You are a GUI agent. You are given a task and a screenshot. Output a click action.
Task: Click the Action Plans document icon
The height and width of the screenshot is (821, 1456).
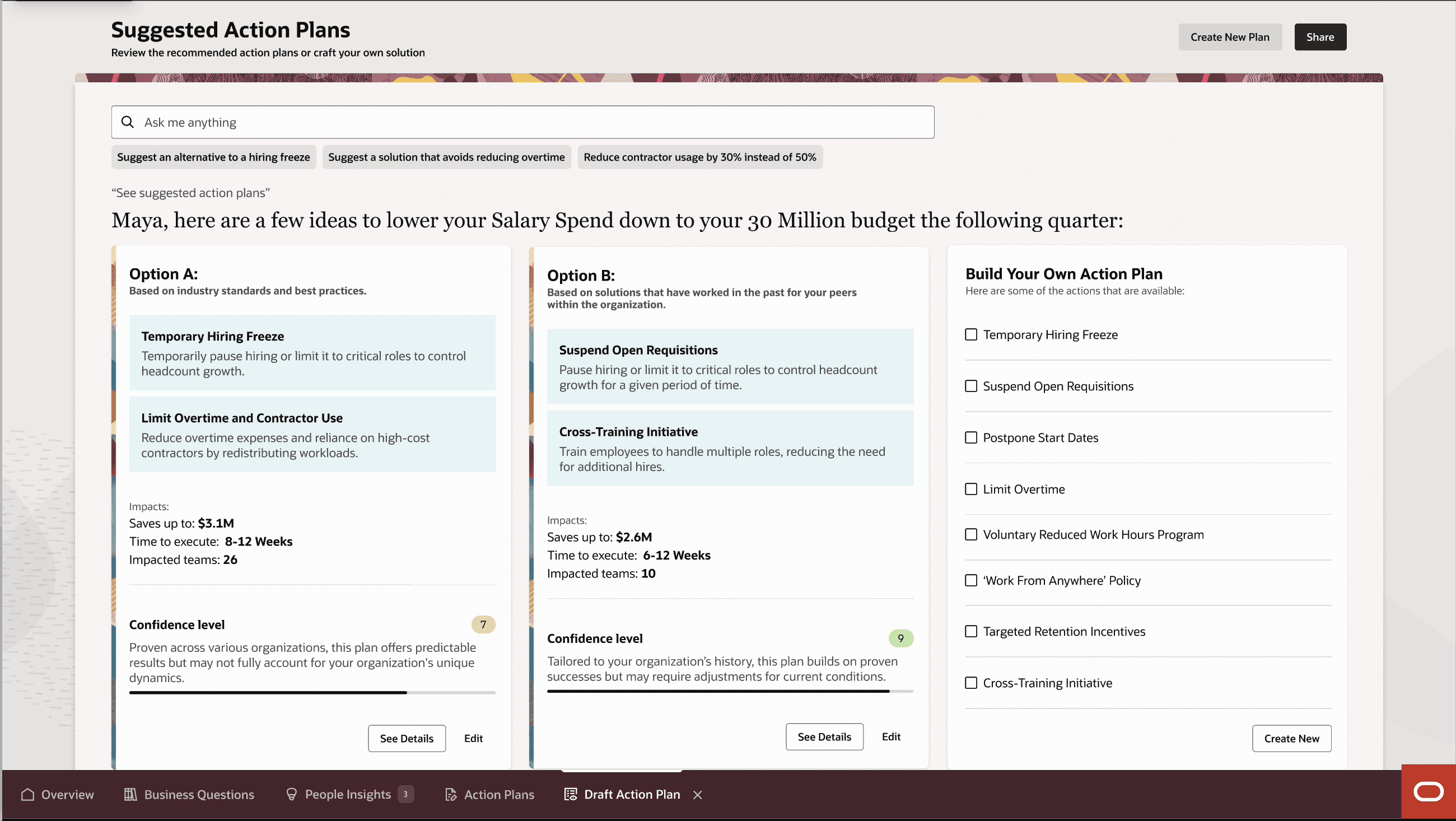[x=450, y=795]
